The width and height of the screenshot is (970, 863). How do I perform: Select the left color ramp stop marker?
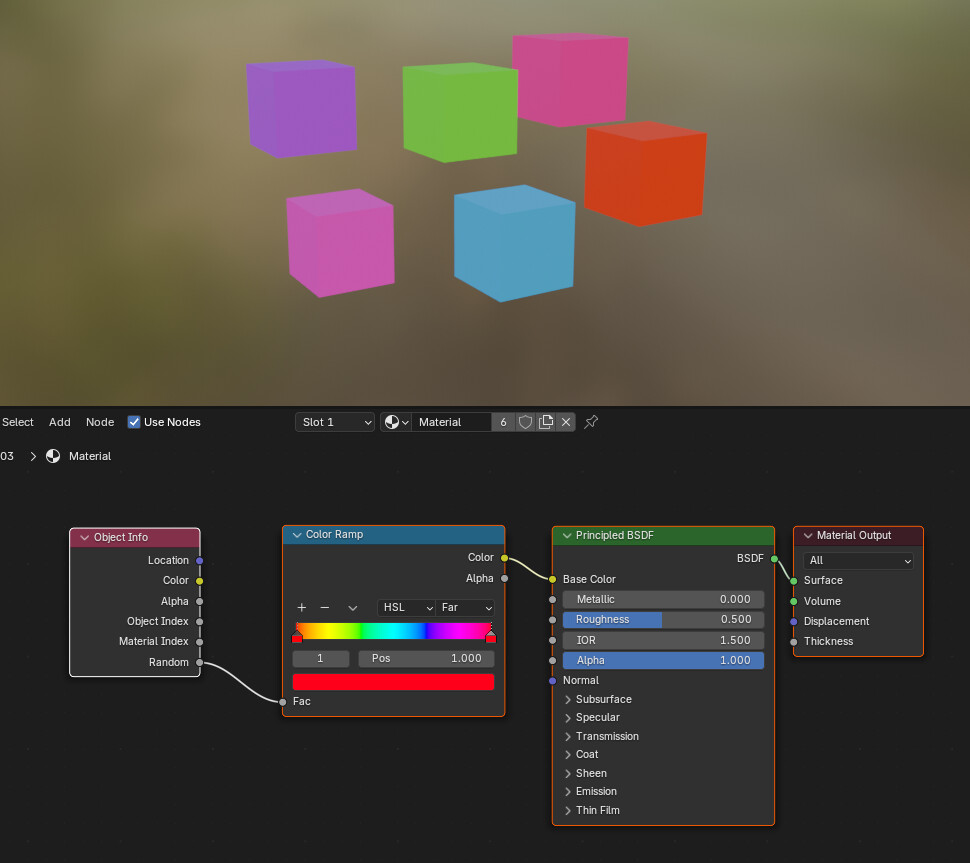tap(297, 636)
